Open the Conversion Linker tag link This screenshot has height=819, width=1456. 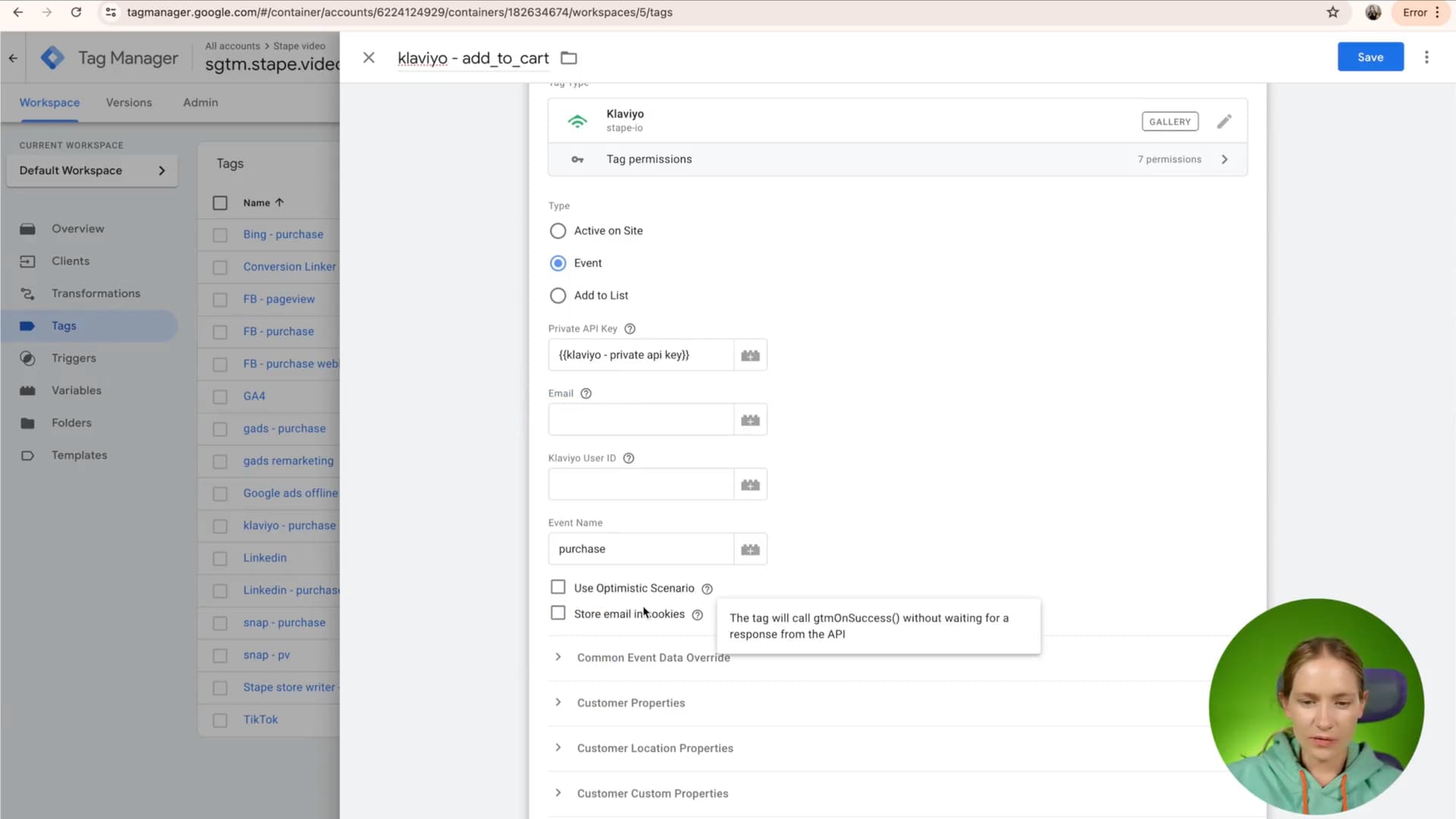click(290, 267)
